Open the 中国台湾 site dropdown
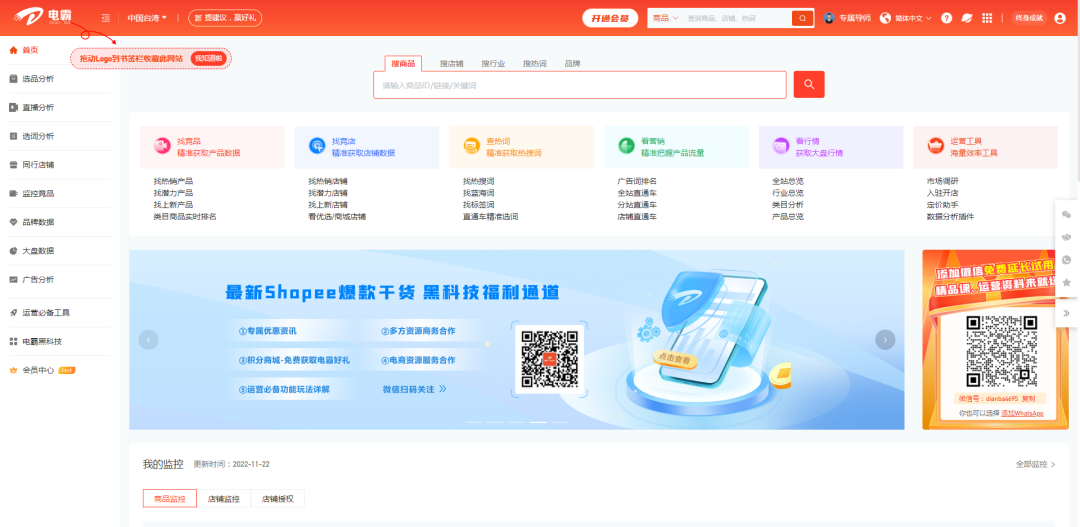 click(x=147, y=18)
